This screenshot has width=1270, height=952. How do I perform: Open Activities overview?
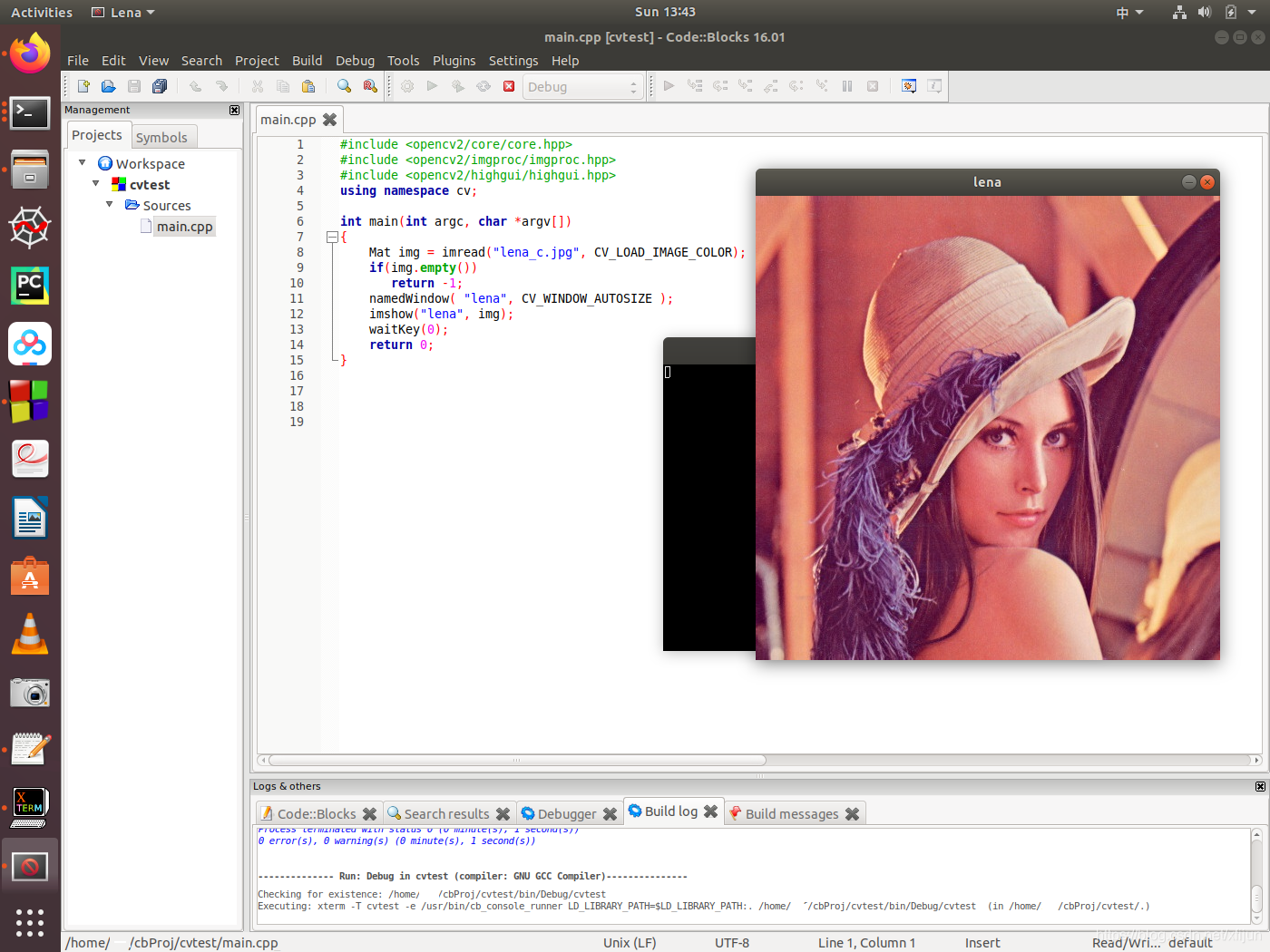tap(42, 13)
